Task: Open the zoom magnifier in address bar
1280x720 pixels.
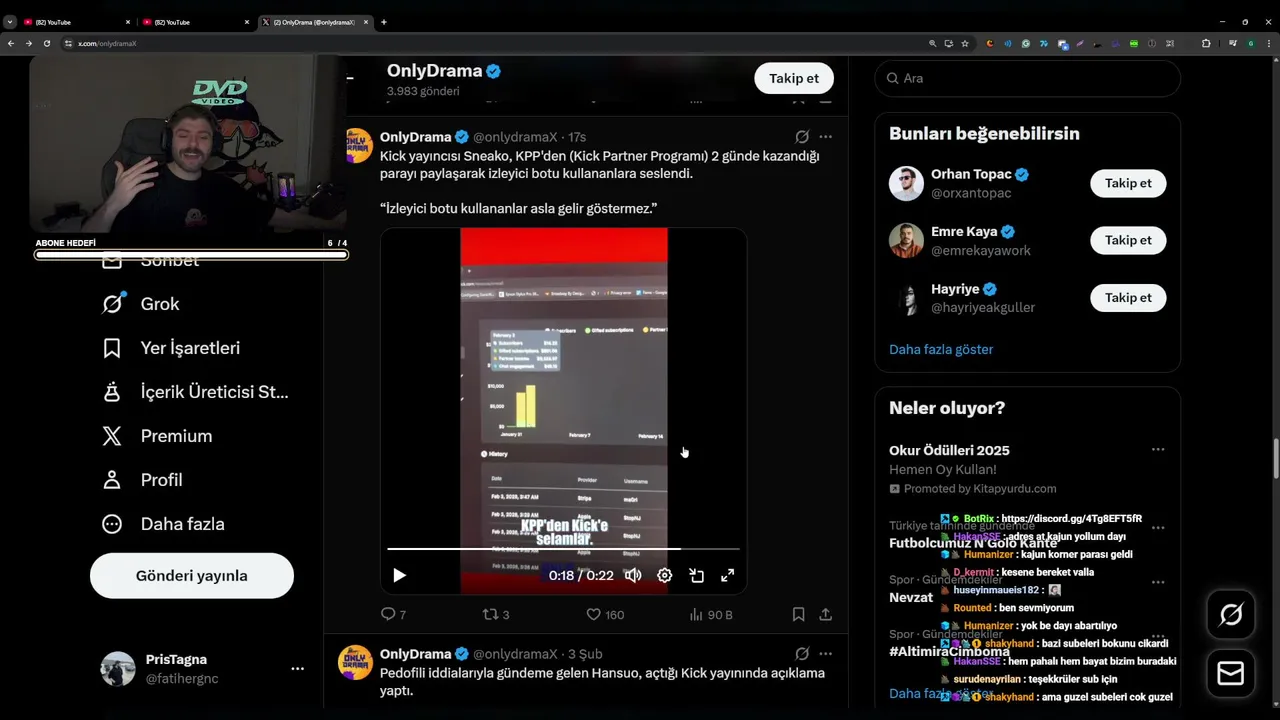Action: tap(933, 44)
